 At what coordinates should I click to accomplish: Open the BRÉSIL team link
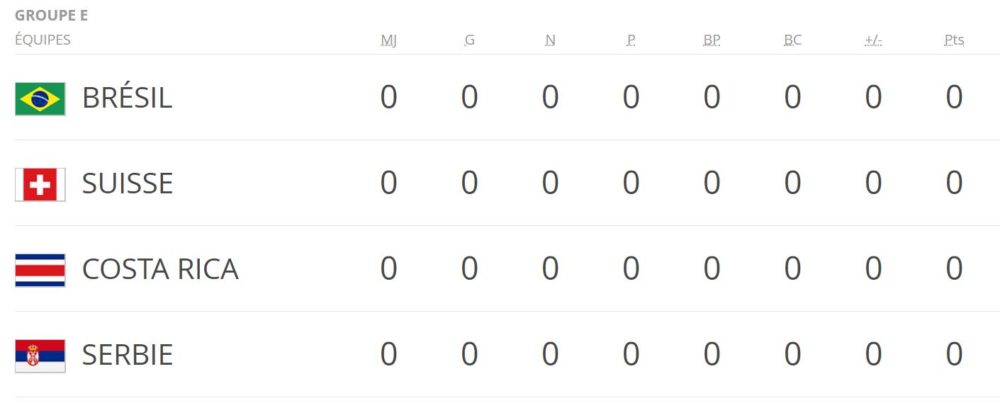[127, 98]
